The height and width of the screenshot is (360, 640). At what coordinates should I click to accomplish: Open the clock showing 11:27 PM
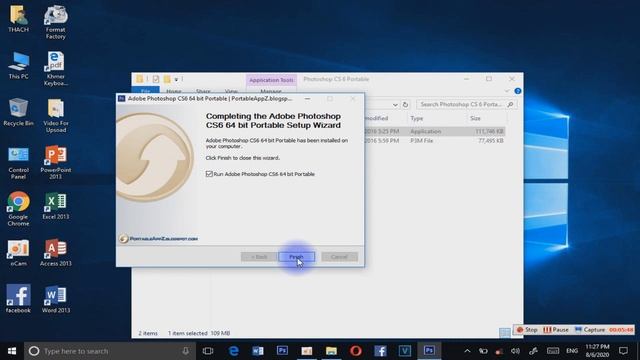[598, 351]
